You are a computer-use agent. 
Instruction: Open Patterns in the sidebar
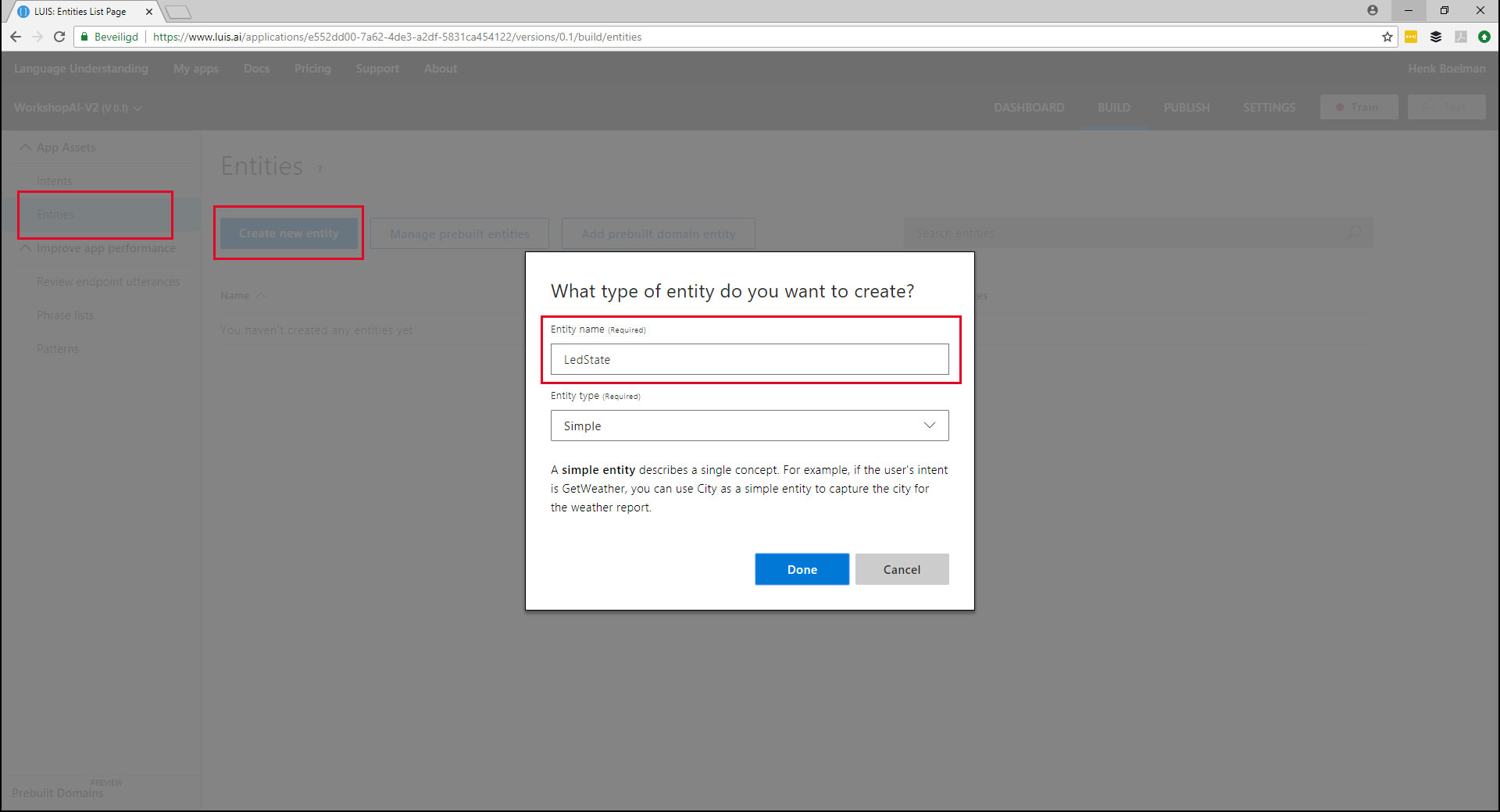pyautogui.click(x=58, y=349)
